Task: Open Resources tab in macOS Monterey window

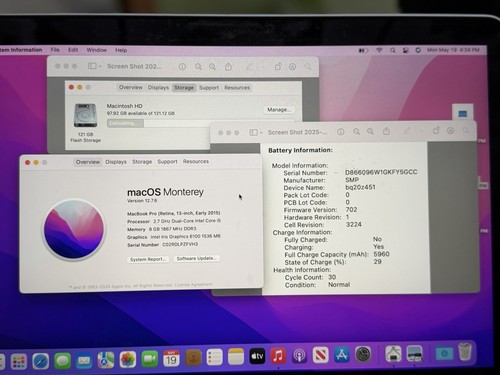Action: [x=196, y=161]
